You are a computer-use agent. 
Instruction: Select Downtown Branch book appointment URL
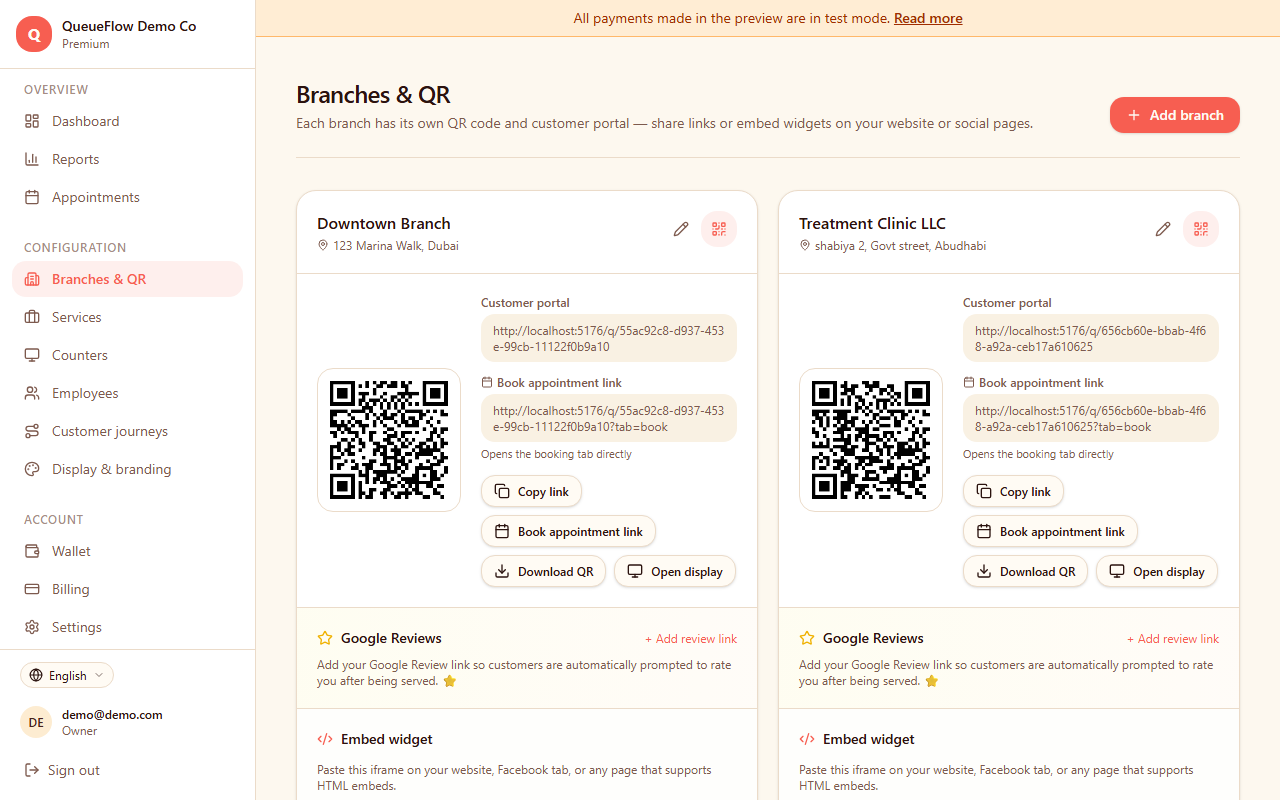[609, 419]
